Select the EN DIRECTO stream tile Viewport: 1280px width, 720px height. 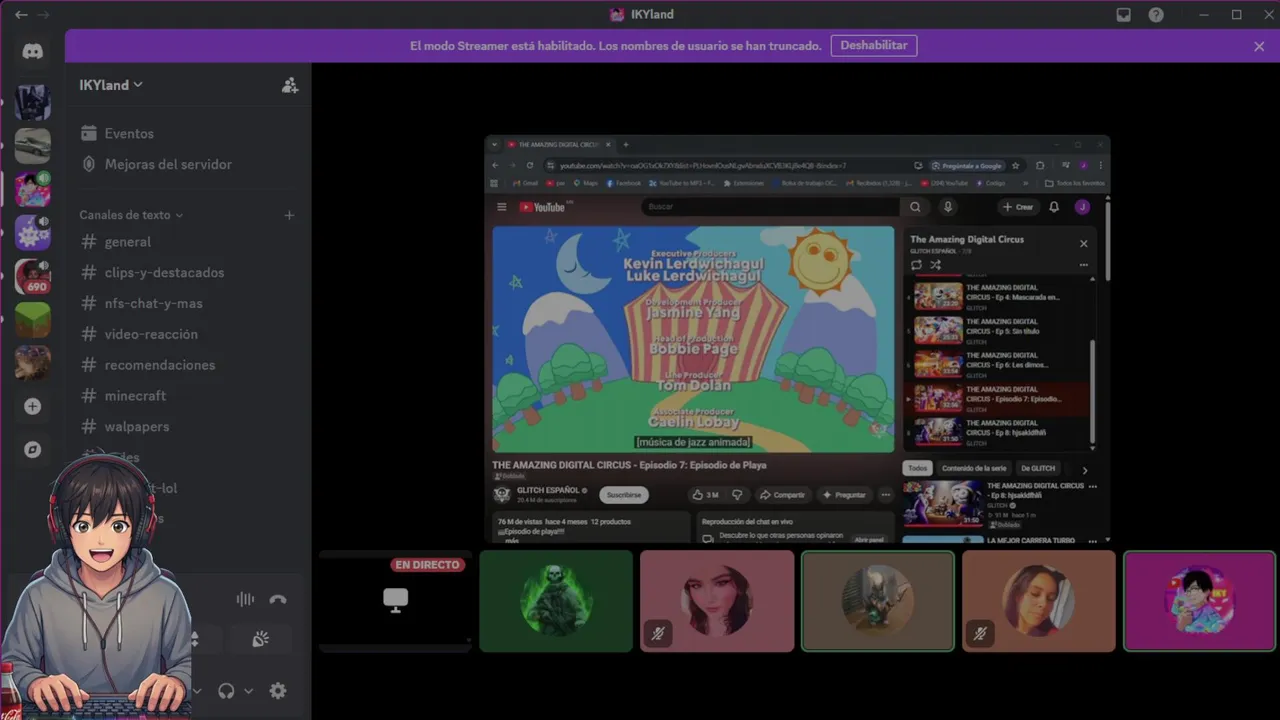tap(395, 601)
